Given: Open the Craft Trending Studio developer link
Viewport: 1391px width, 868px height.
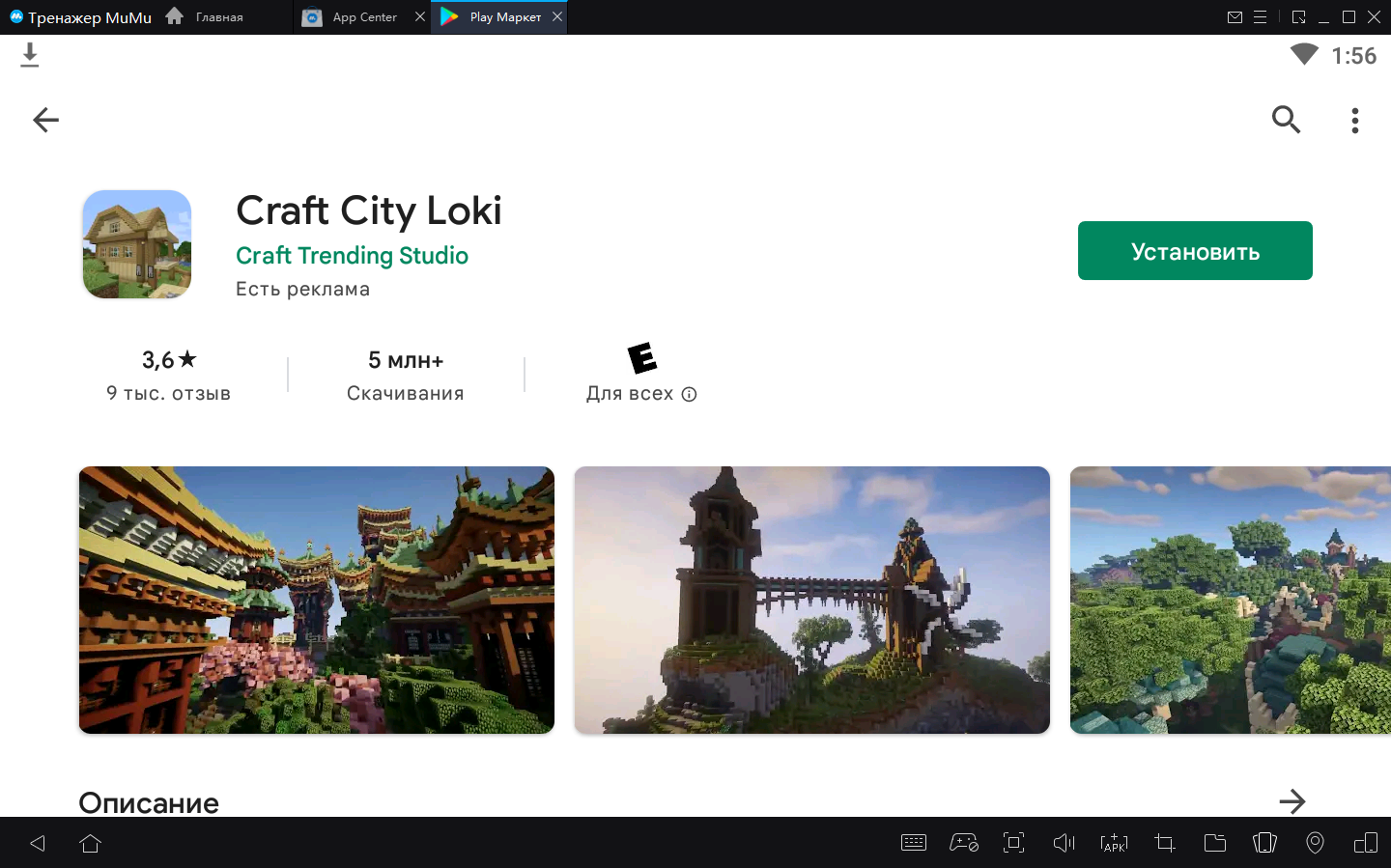Looking at the screenshot, I should pyautogui.click(x=352, y=256).
